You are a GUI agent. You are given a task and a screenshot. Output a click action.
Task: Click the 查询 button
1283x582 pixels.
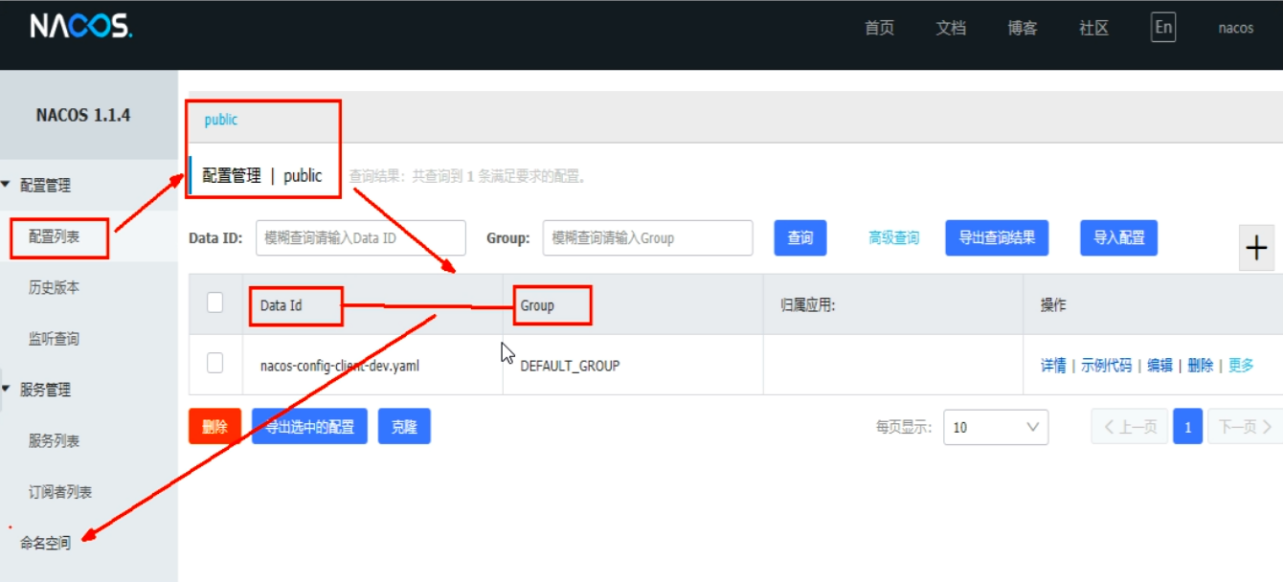click(x=800, y=238)
